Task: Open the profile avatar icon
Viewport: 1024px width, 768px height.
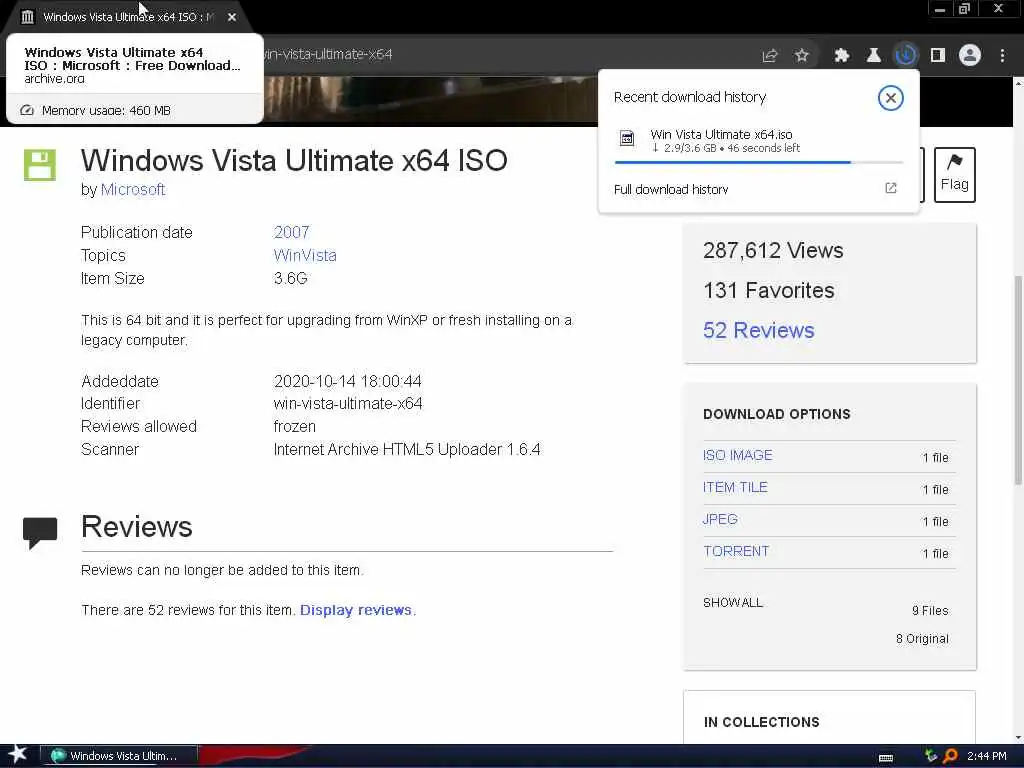Action: coord(970,56)
